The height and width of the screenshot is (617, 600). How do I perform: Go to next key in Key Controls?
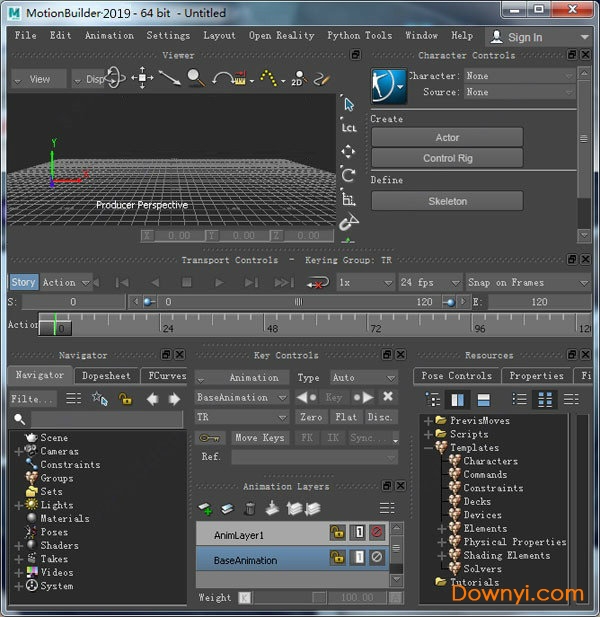pyautogui.click(x=364, y=397)
